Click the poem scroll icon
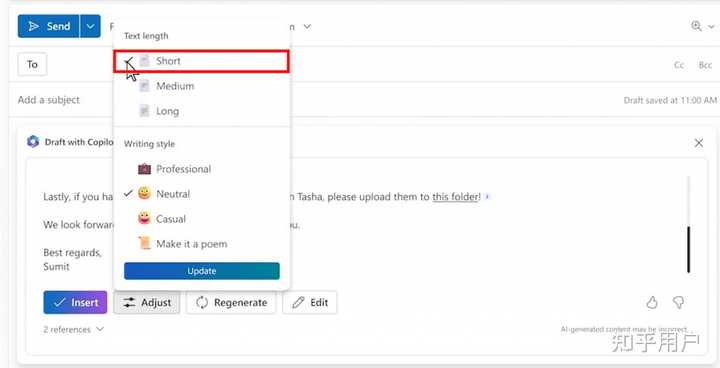This screenshot has height=368, width=720. tap(144, 243)
